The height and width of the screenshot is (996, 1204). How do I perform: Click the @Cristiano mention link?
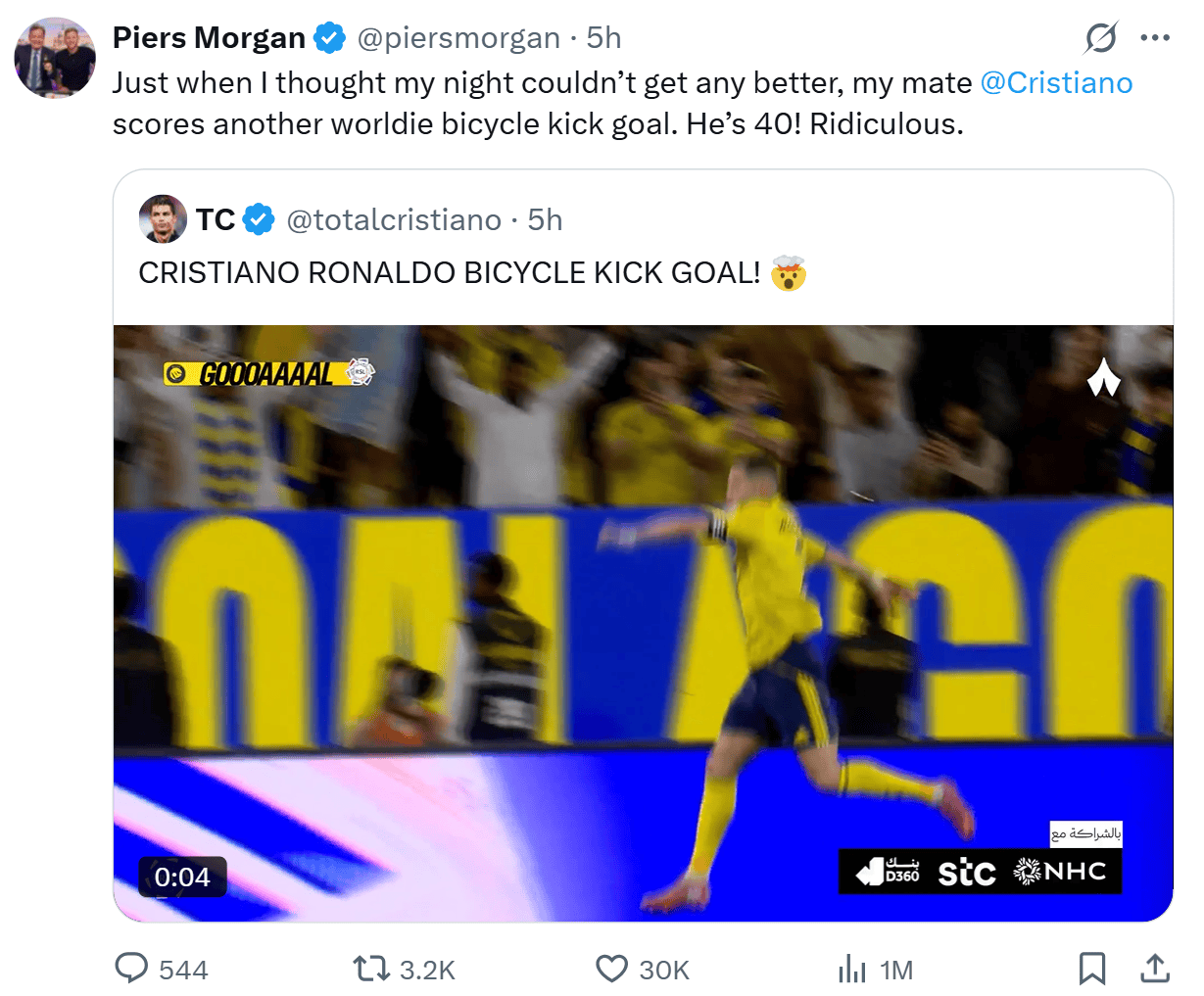pyautogui.click(x=1056, y=82)
